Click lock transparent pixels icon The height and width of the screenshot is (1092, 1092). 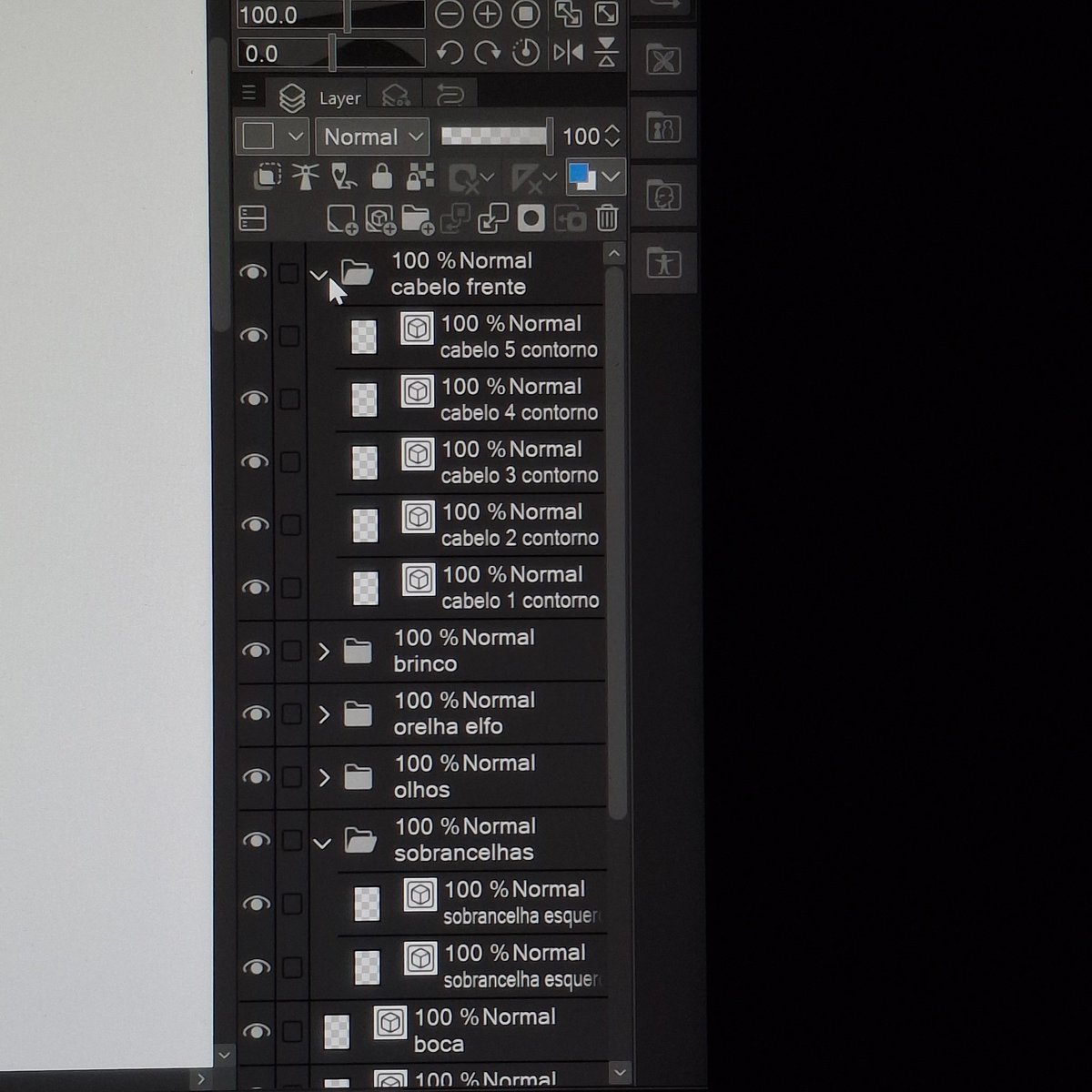(420, 177)
